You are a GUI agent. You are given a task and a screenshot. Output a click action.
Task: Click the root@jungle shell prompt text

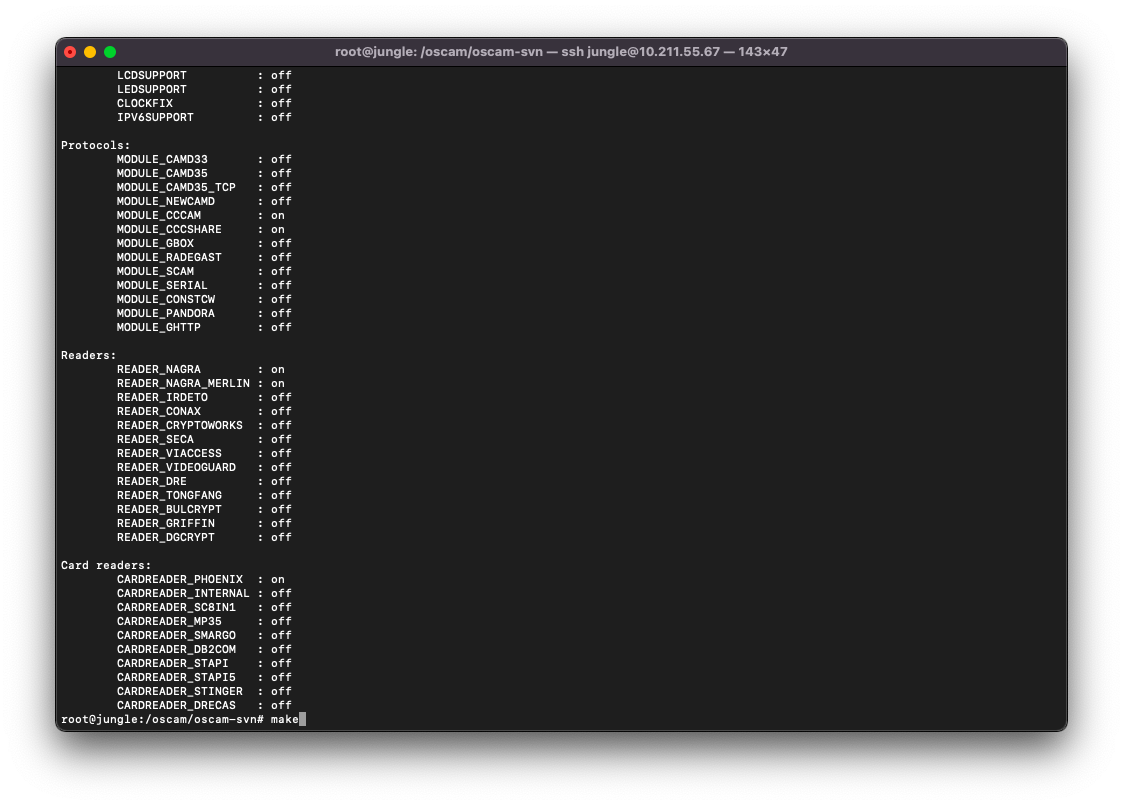point(162,719)
